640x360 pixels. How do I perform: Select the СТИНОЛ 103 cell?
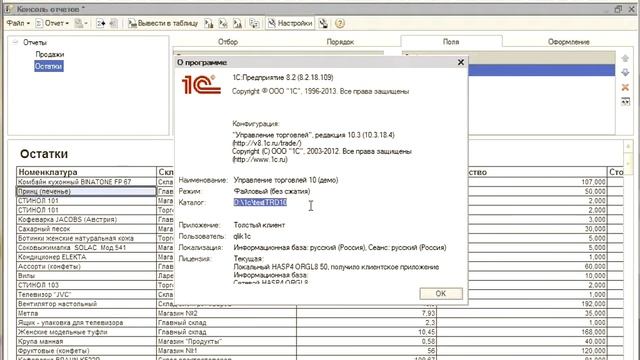86,285
